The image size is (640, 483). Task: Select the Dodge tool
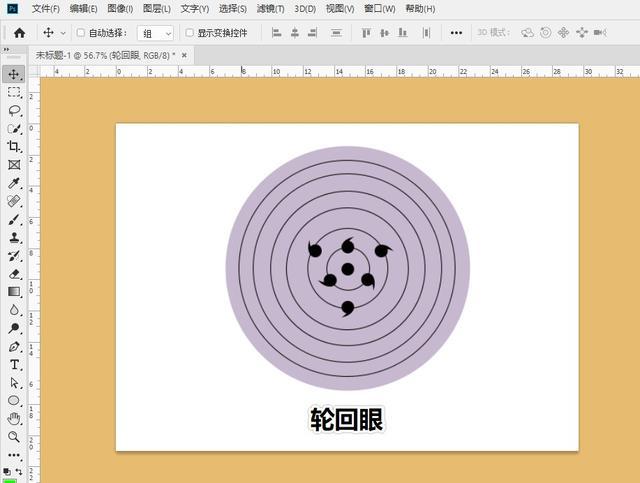(14, 328)
